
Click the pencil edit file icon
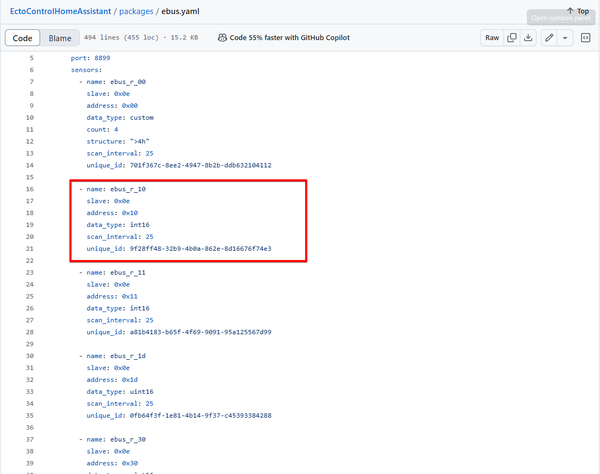coord(549,38)
